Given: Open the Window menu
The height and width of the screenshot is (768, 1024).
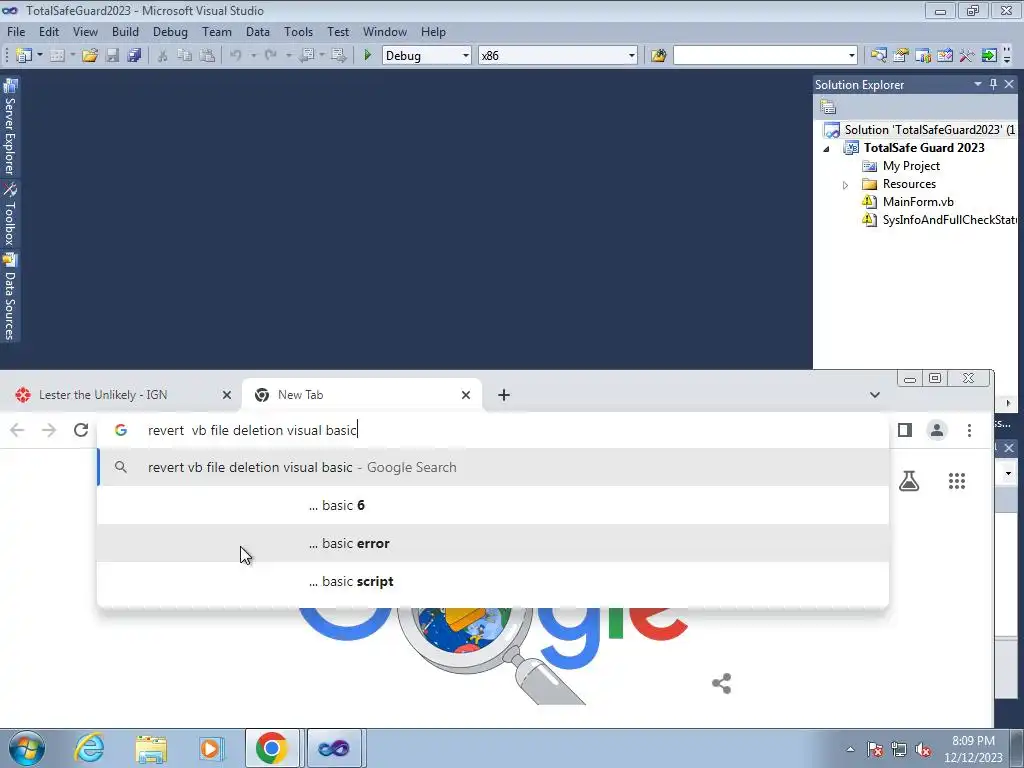Looking at the screenshot, I should click(x=385, y=31).
